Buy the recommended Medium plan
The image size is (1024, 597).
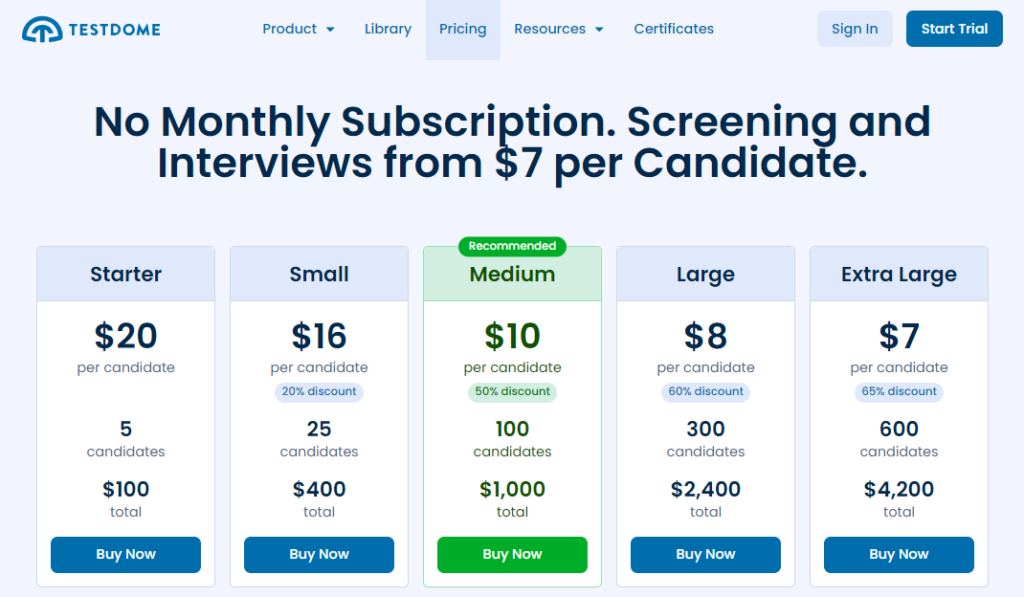click(512, 555)
